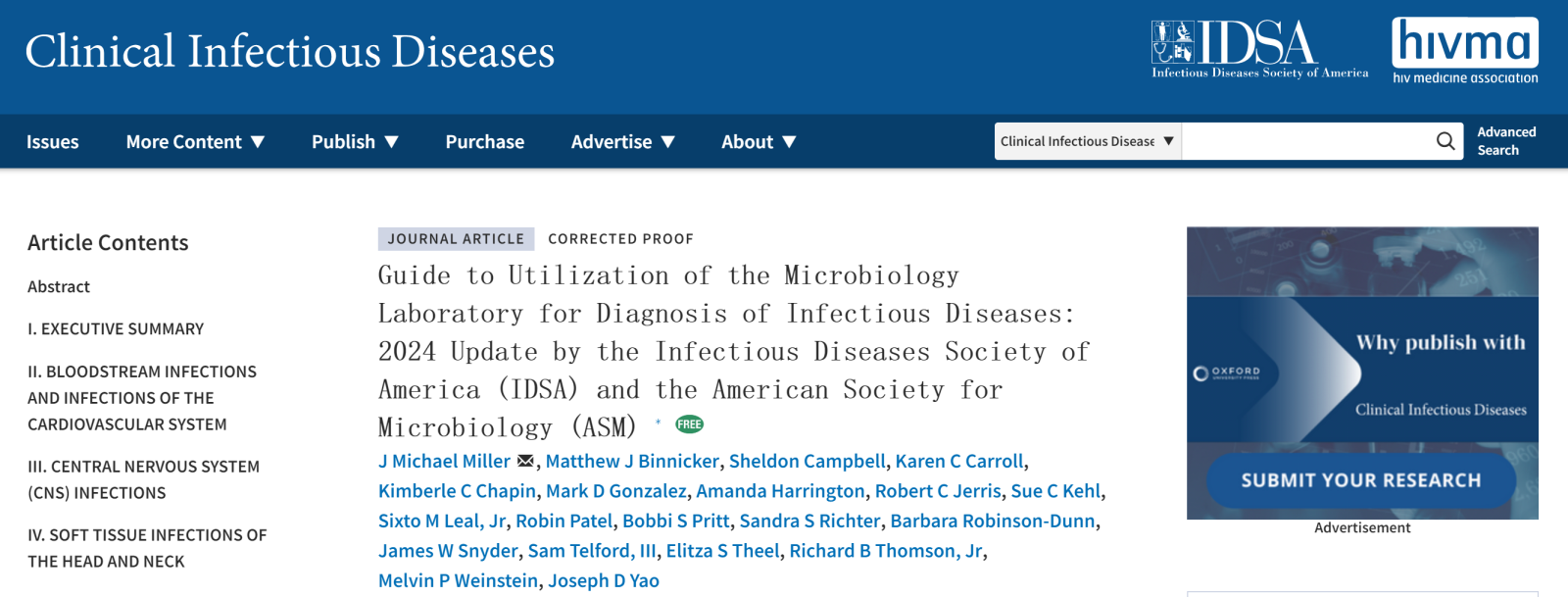Screen dimensions: 1568x597
Task: Click the HIVMA association logo
Action: coord(1465,51)
